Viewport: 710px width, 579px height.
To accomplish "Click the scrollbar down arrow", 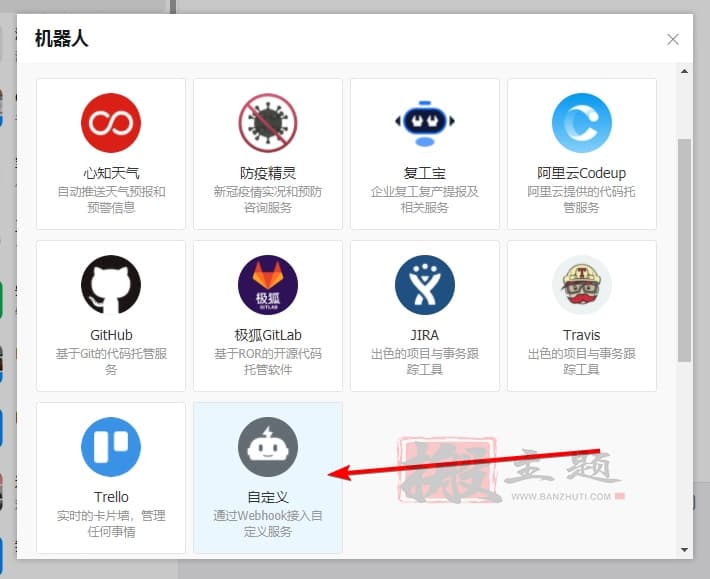I will (x=685, y=550).
